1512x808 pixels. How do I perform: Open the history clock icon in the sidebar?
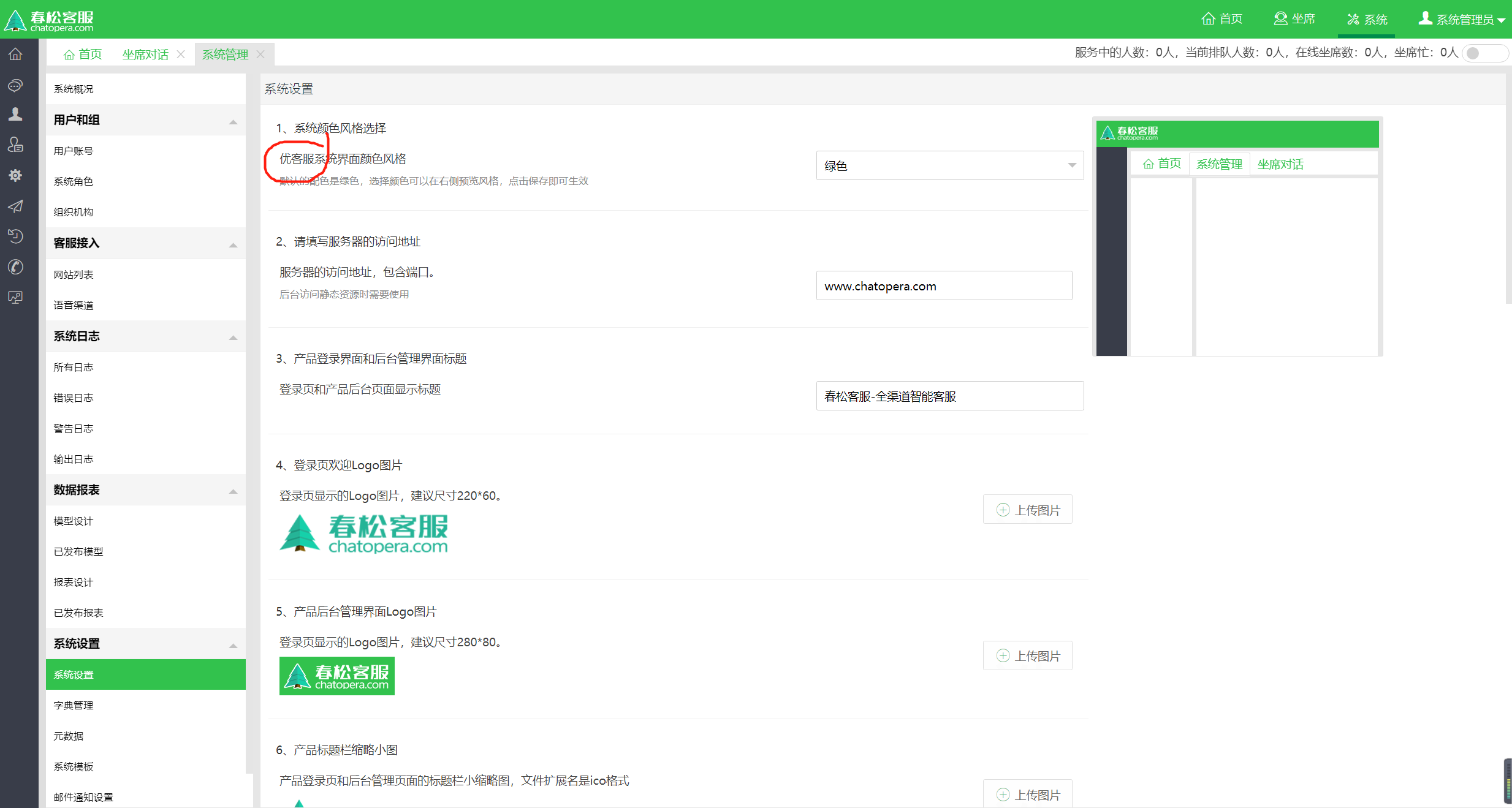pyautogui.click(x=15, y=236)
